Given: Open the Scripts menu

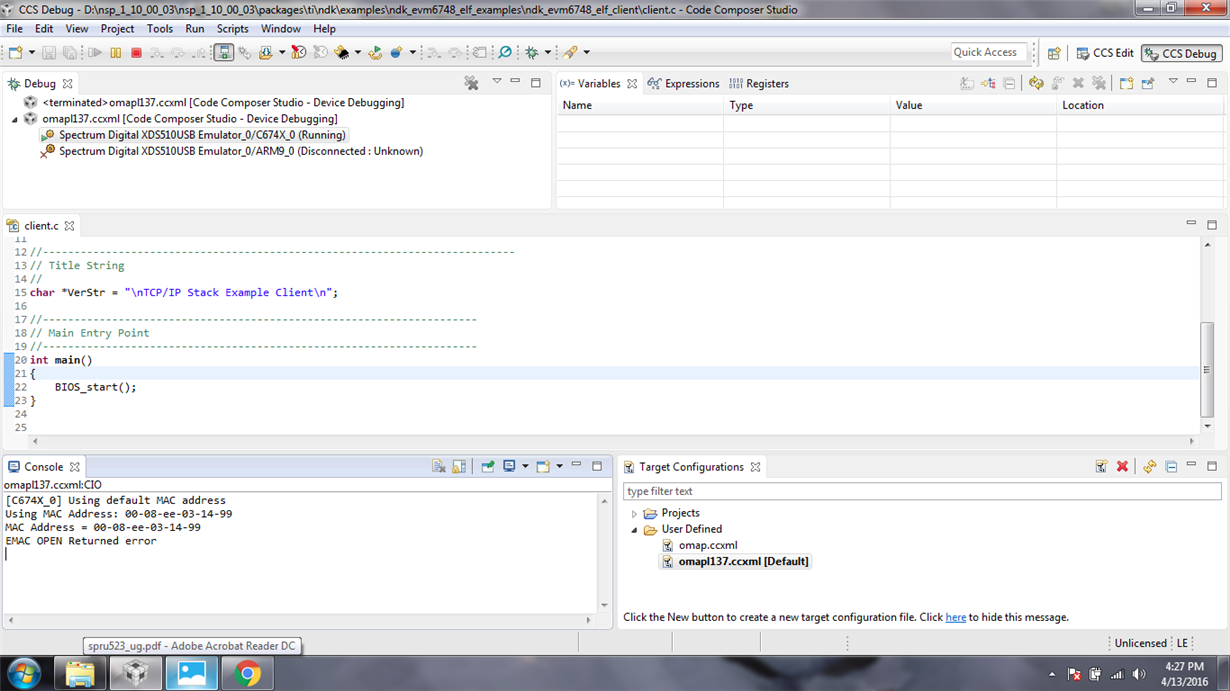Looking at the screenshot, I should 232,29.
